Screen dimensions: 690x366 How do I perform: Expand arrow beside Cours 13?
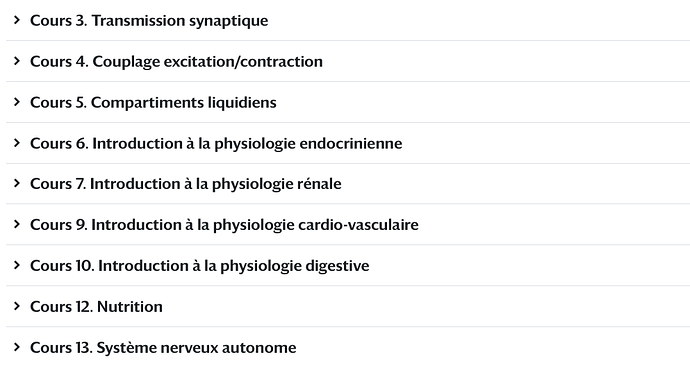coord(17,347)
